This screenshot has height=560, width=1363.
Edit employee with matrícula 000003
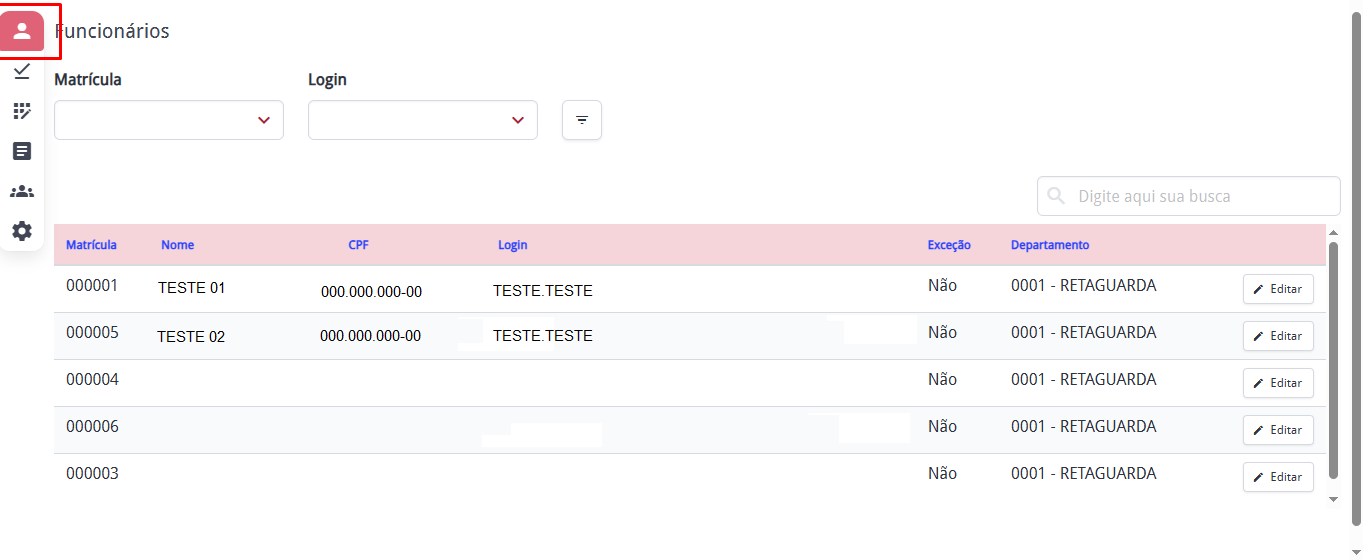pyautogui.click(x=1278, y=477)
